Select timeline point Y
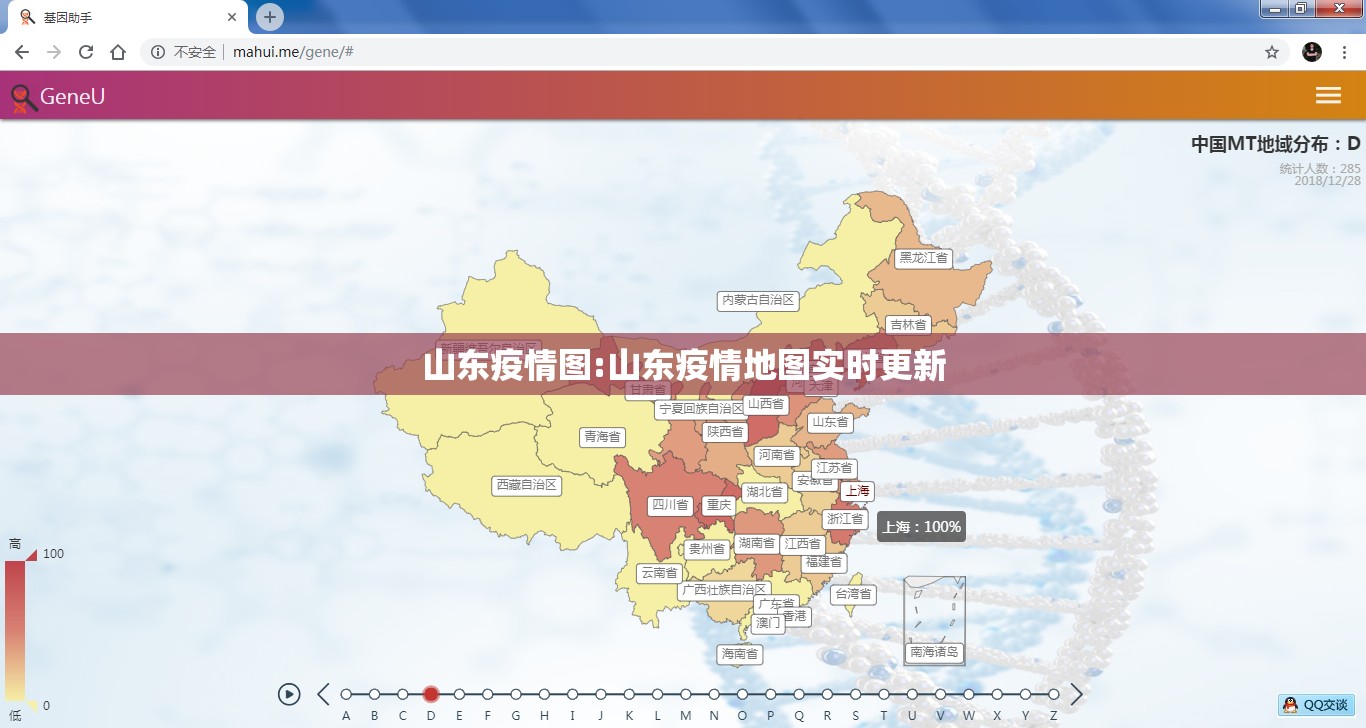 (x=1025, y=694)
